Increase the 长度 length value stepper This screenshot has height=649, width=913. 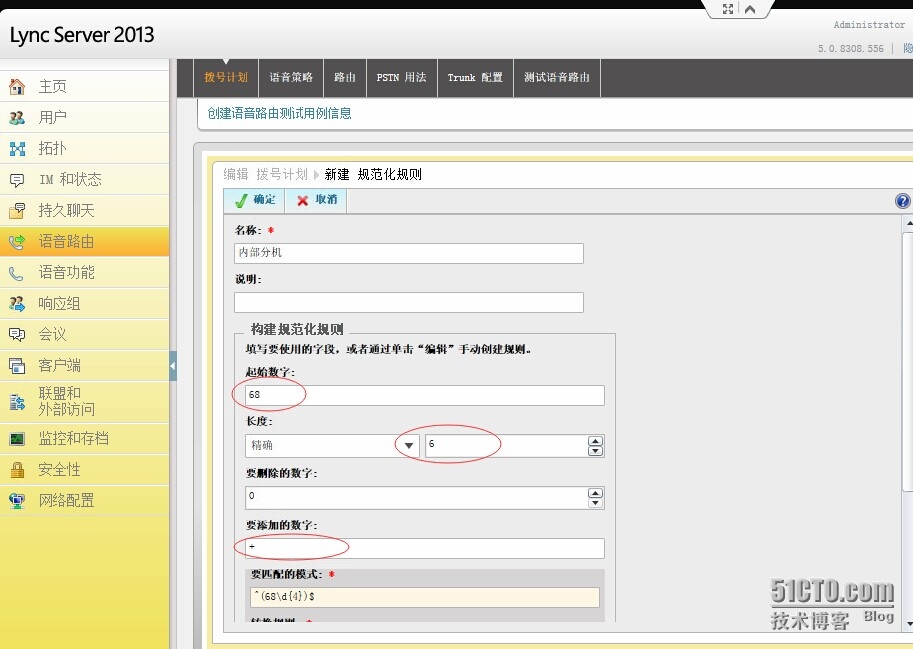pyautogui.click(x=595, y=441)
